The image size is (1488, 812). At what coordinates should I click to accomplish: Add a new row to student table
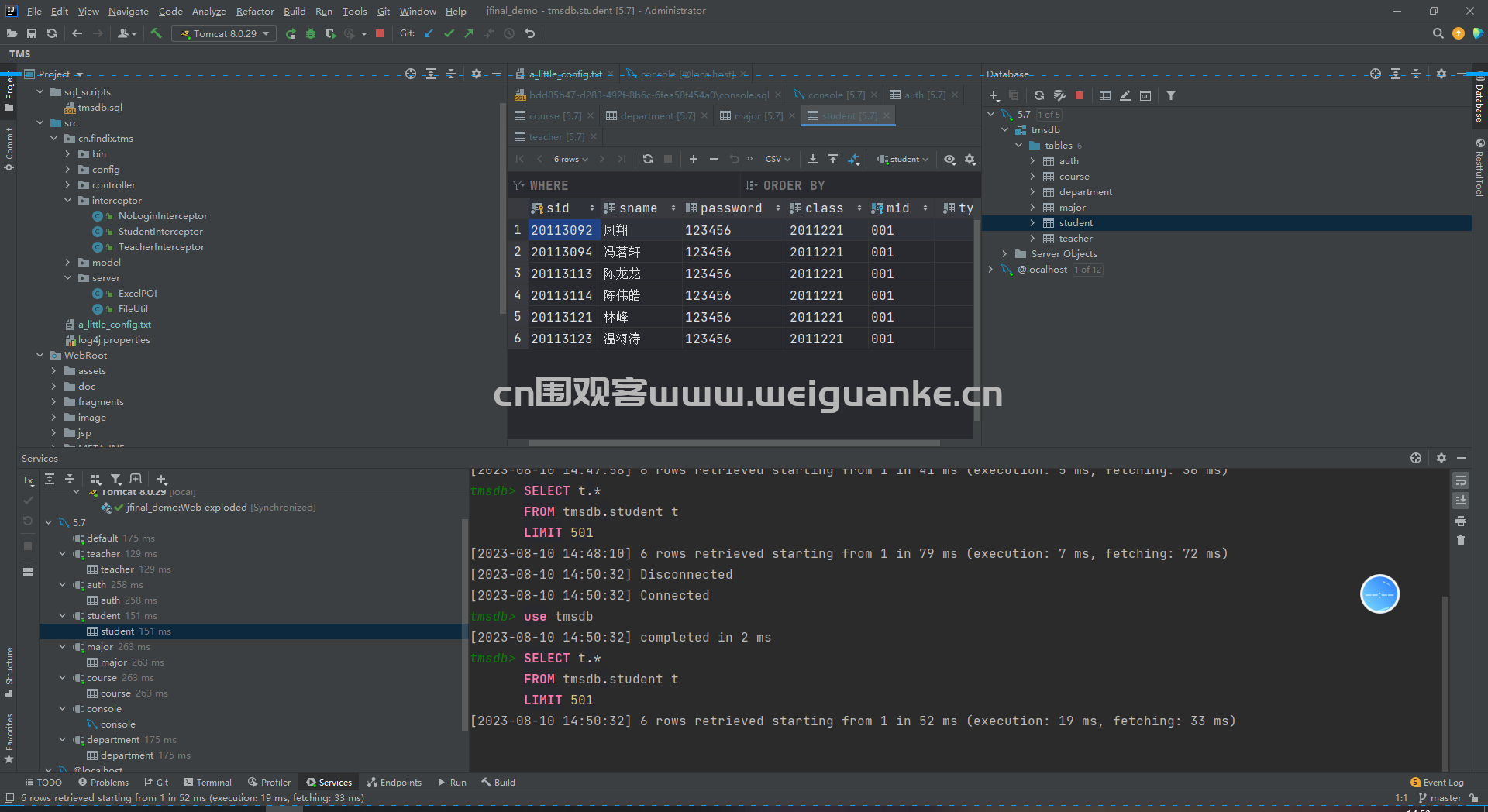pos(694,159)
